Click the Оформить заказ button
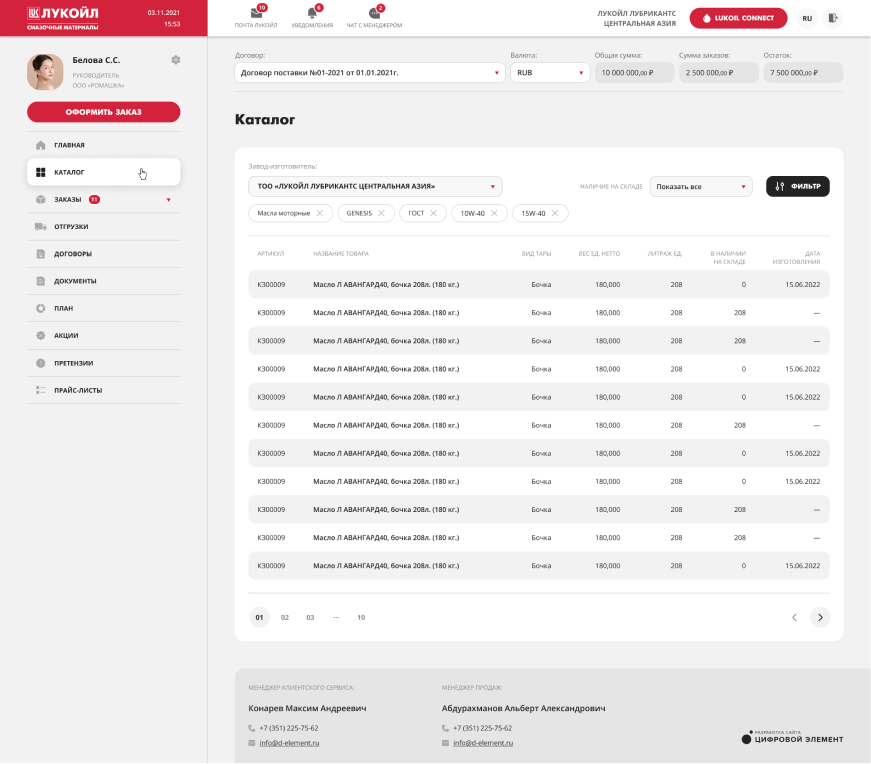The height and width of the screenshot is (764, 871). (103, 112)
